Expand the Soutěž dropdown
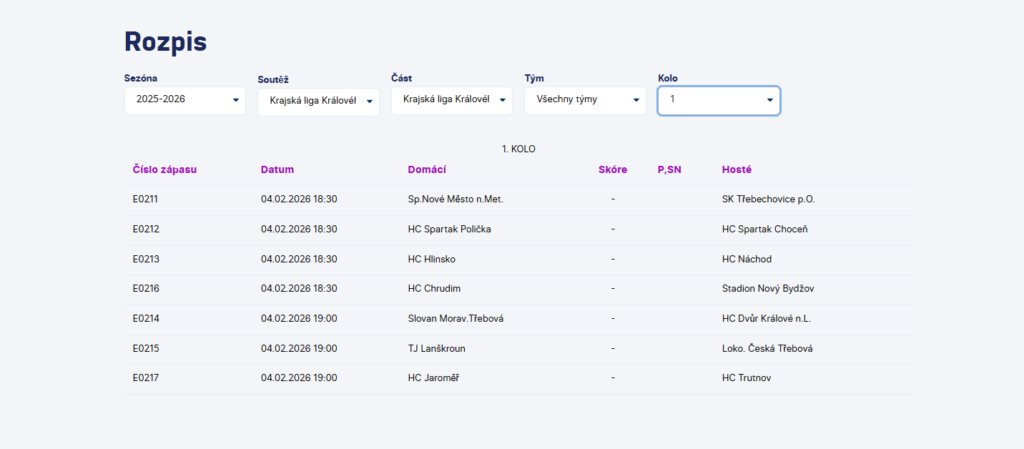The image size is (1024, 449). point(318,101)
